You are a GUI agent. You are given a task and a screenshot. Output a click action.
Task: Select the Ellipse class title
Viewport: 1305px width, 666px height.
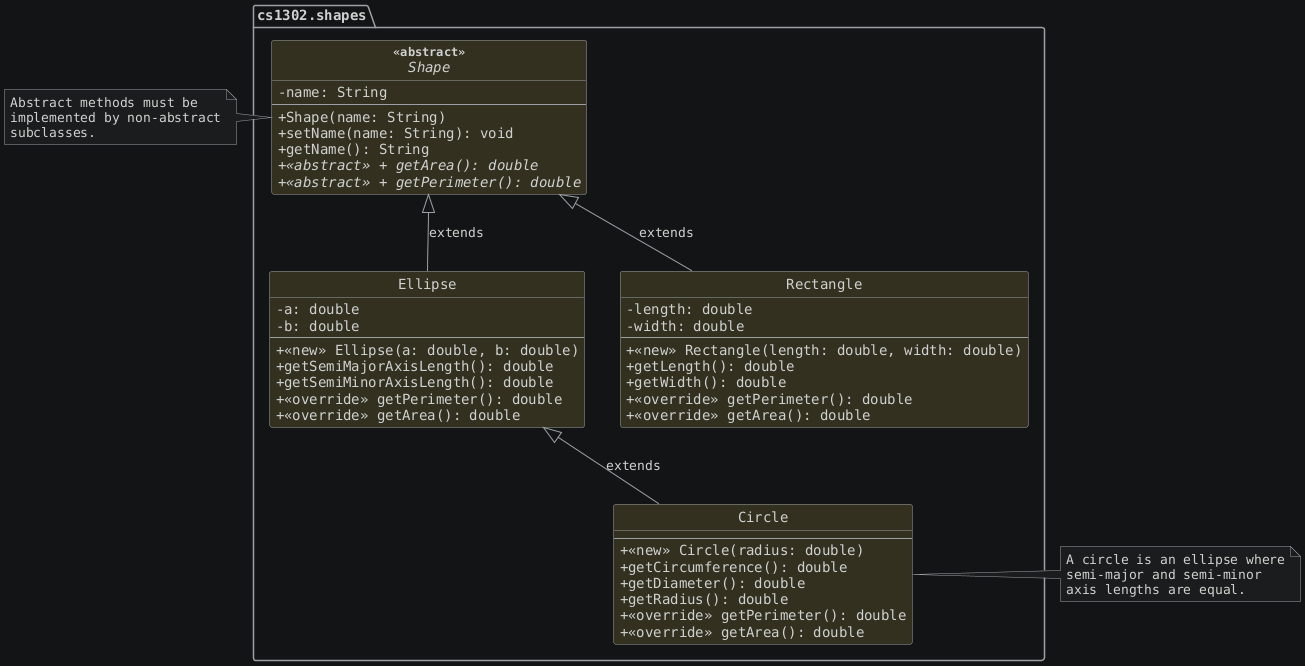coord(427,285)
